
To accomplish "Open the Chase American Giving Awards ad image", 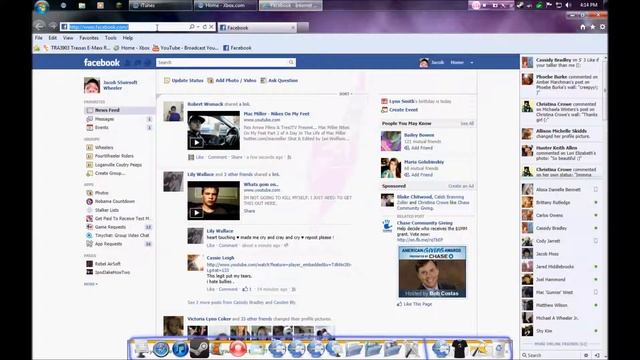I will point(432,272).
